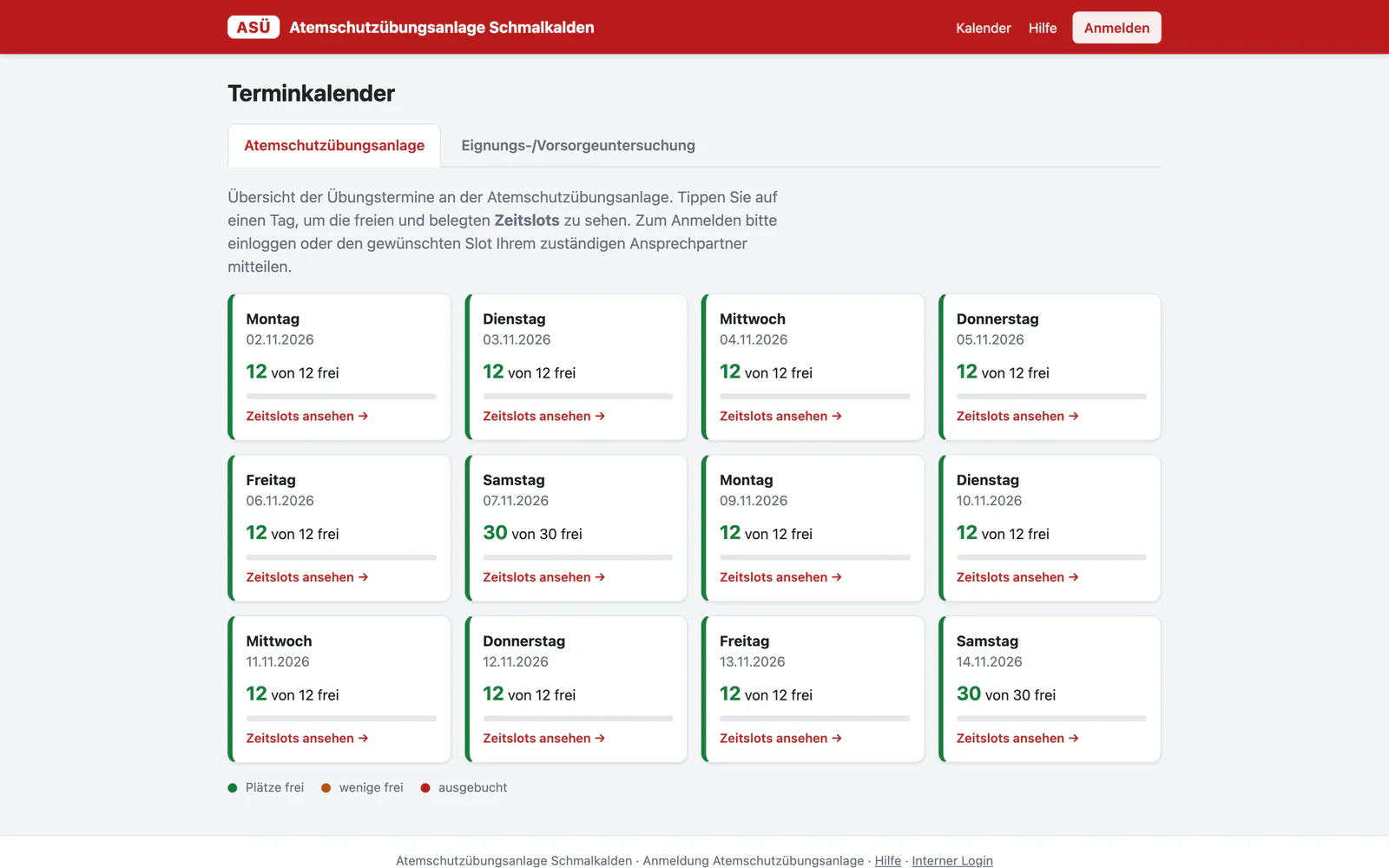Click the Donnerstag 12.11.2026 heading
Screen dimensions: 1389x868
(x=523, y=641)
